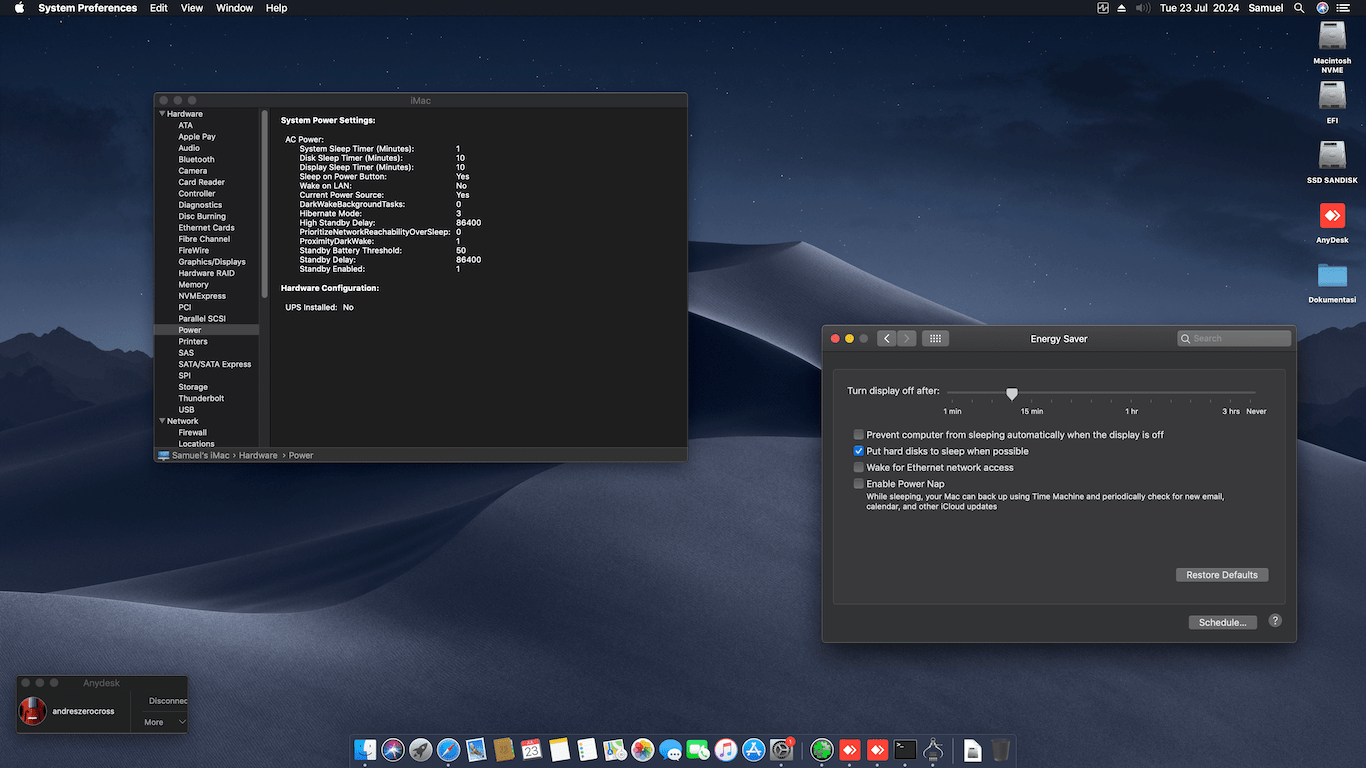Image resolution: width=1366 pixels, height=768 pixels.
Task: Click the Schedule... button
Action: (1222, 622)
